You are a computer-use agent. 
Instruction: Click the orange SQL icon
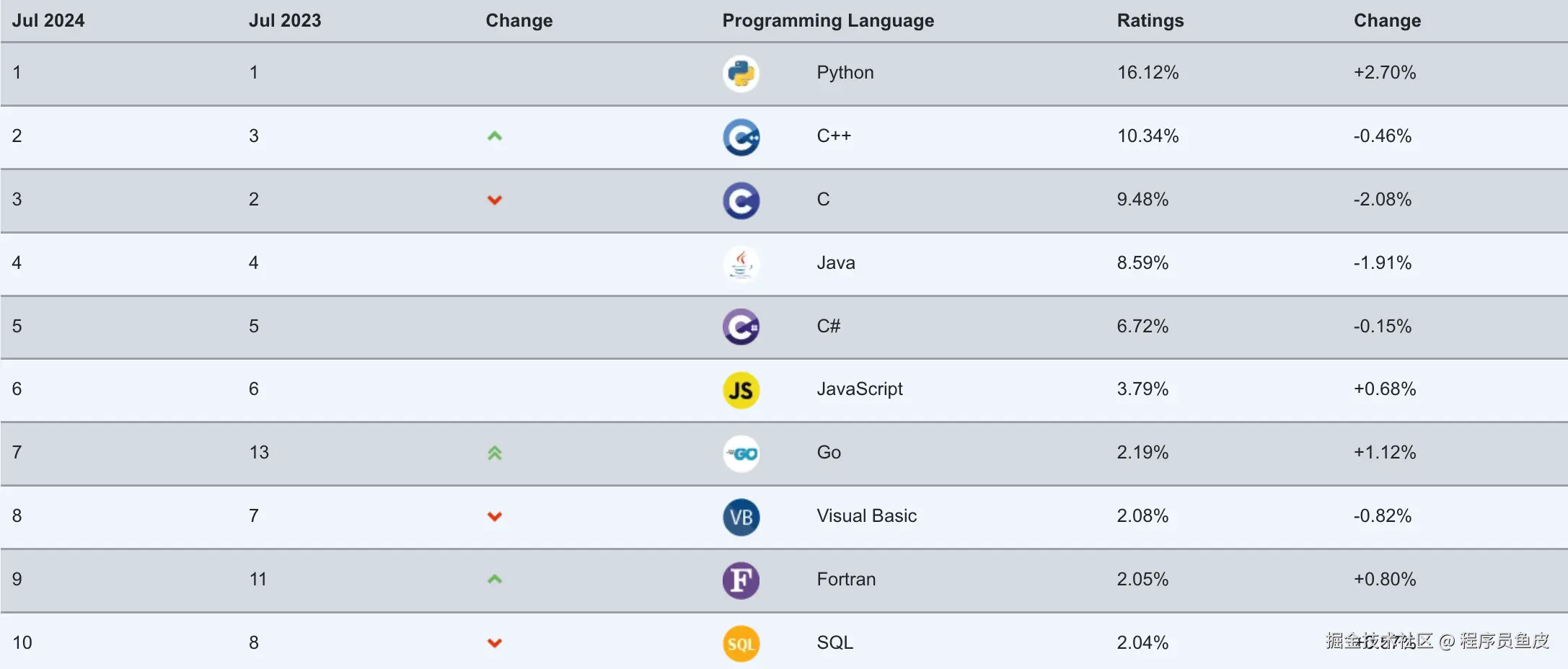tap(741, 644)
